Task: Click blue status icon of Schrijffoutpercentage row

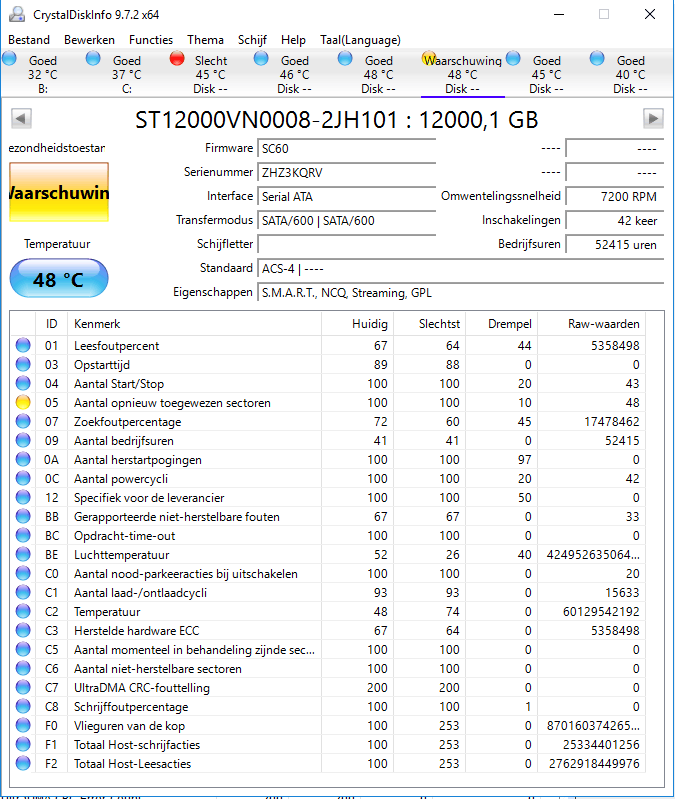Action: tap(23, 707)
